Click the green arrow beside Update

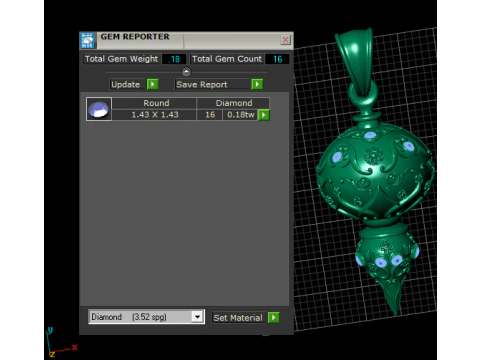pyautogui.click(x=153, y=84)
